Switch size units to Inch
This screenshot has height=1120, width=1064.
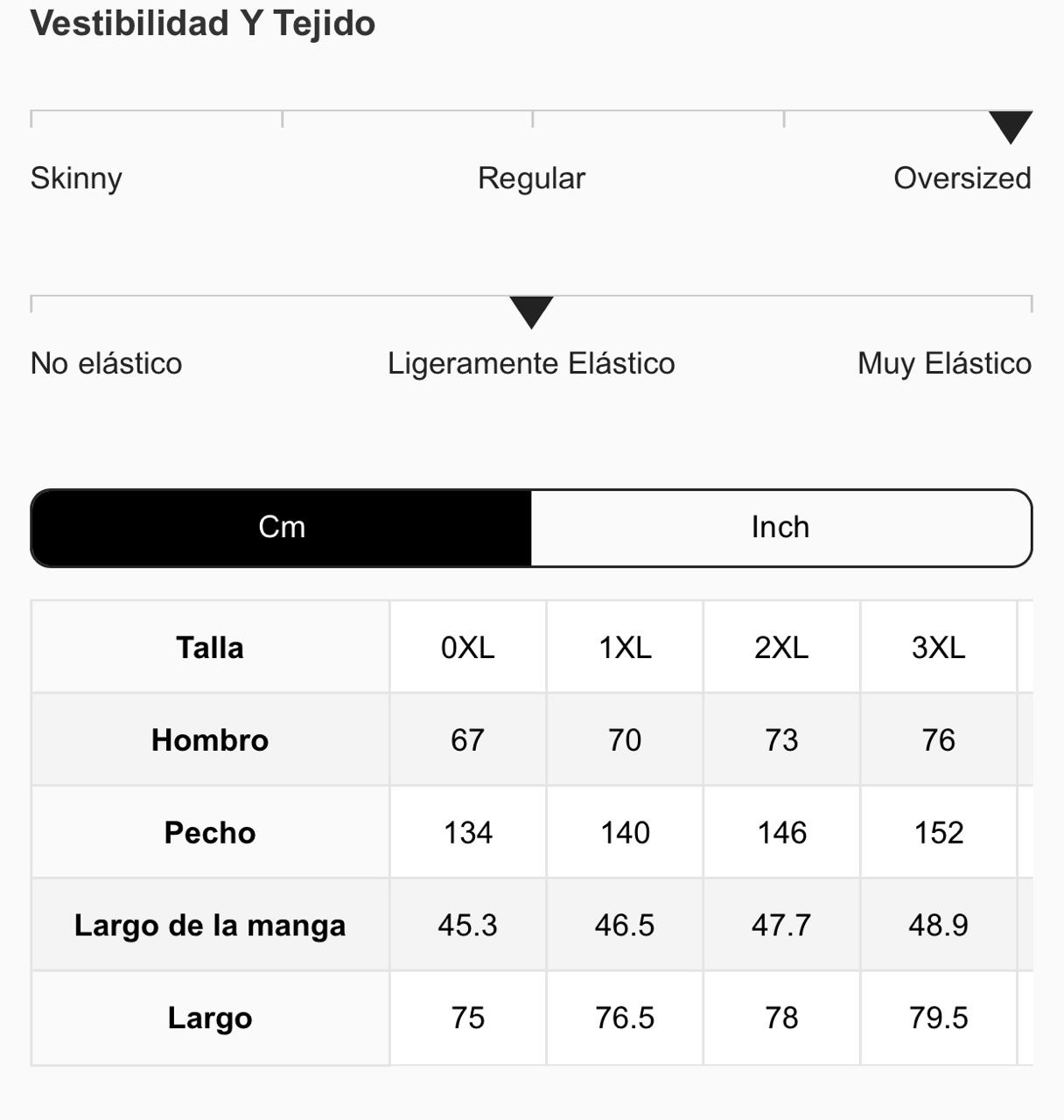[x=780, y=528]
